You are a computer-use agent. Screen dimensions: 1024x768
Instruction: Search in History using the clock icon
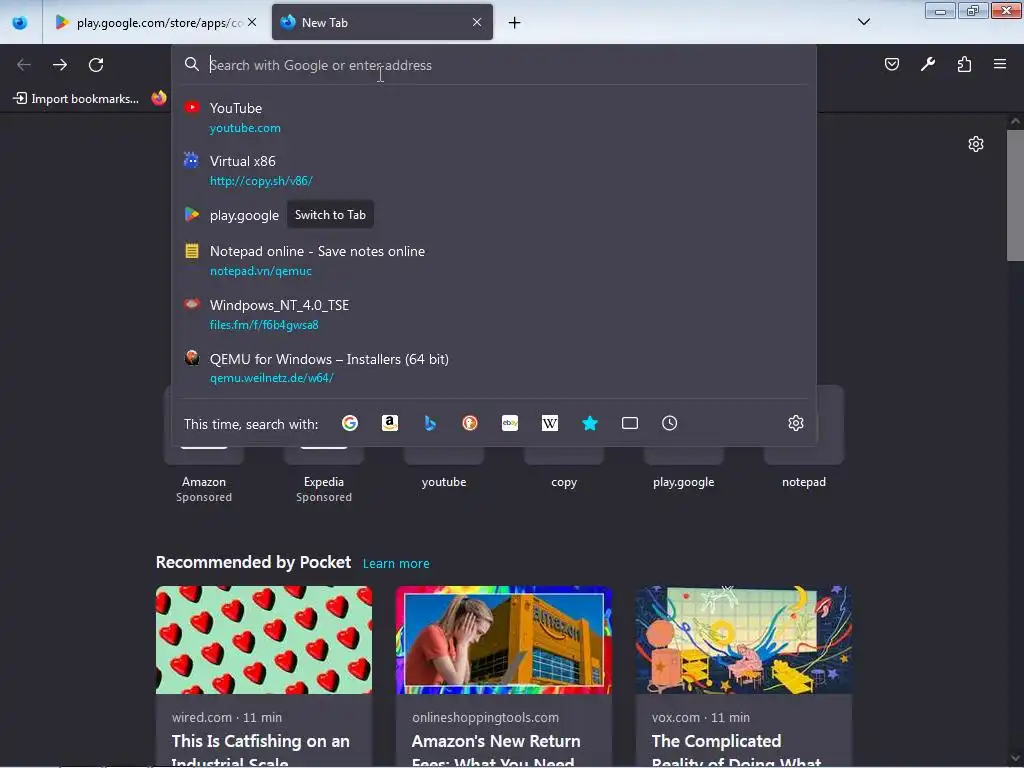tap(669, 423)
